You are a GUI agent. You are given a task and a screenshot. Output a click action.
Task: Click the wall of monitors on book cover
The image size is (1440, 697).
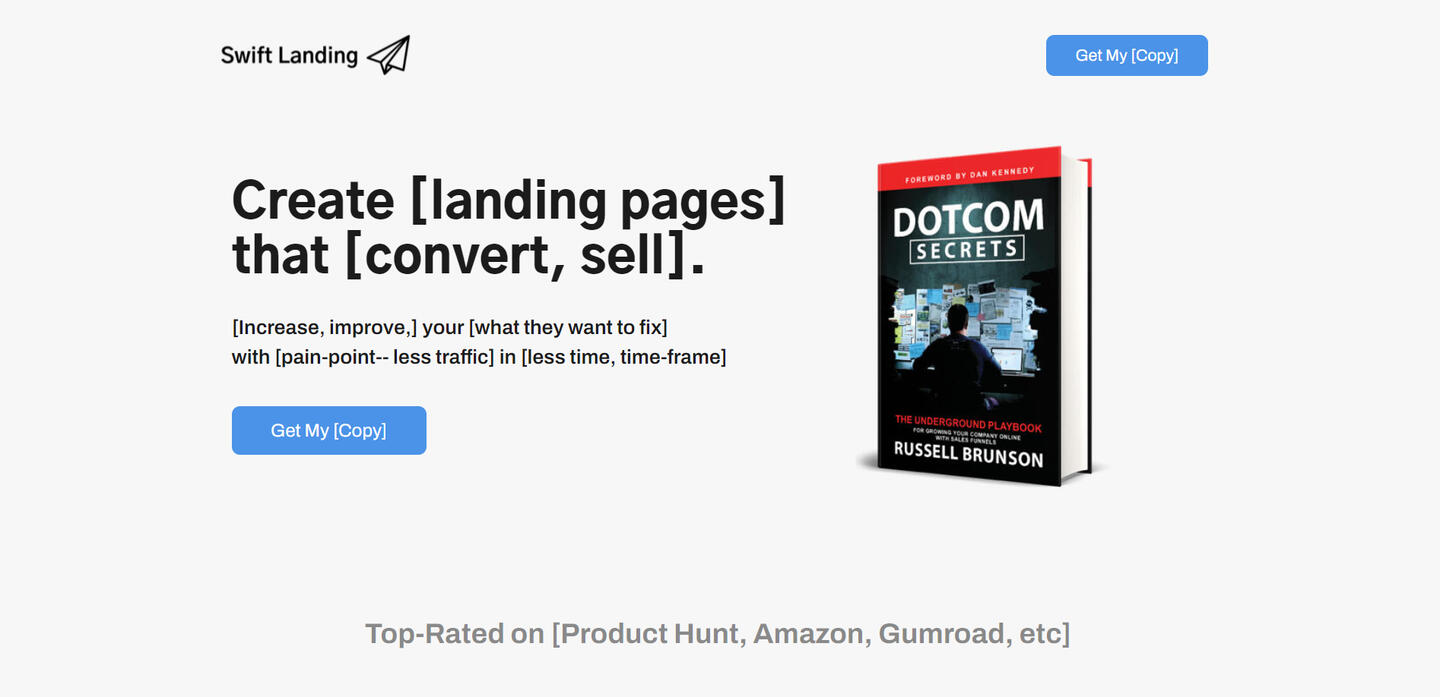point(968,318)
